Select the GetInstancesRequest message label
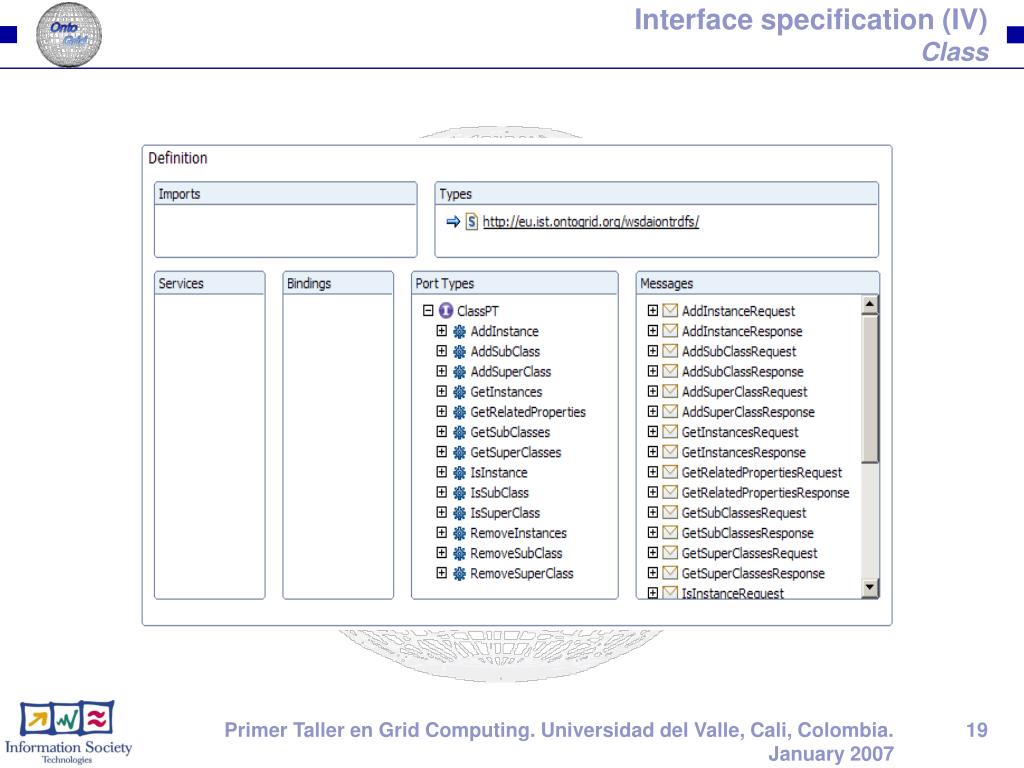Viewport: 1024px width, 768px height. 740,432
